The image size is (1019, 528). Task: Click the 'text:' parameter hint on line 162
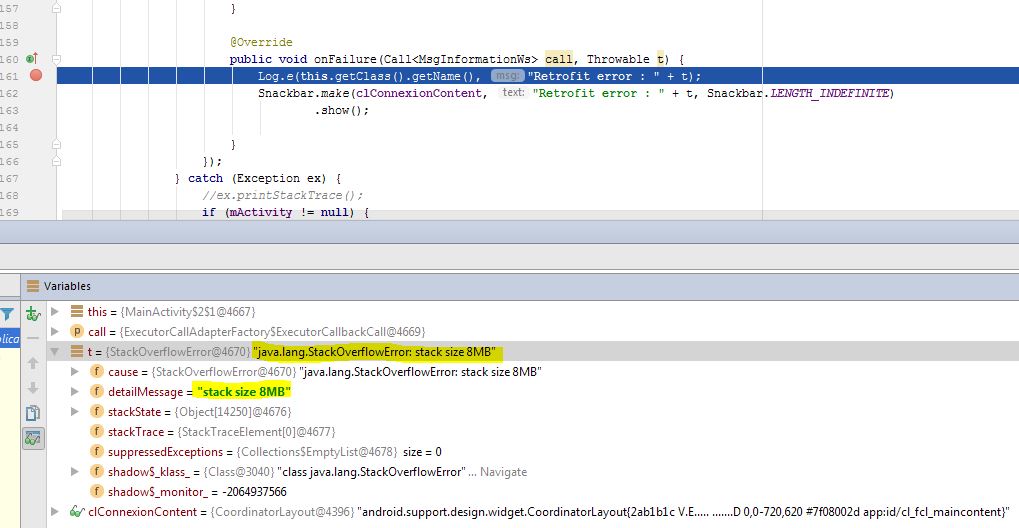[513, 92]
